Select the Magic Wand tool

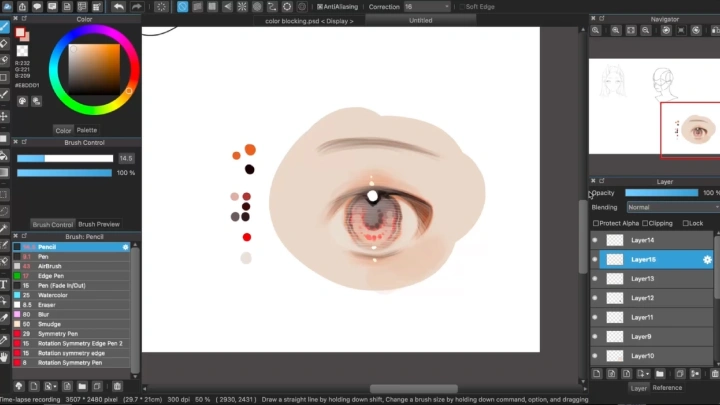click(x=4, y=228)
